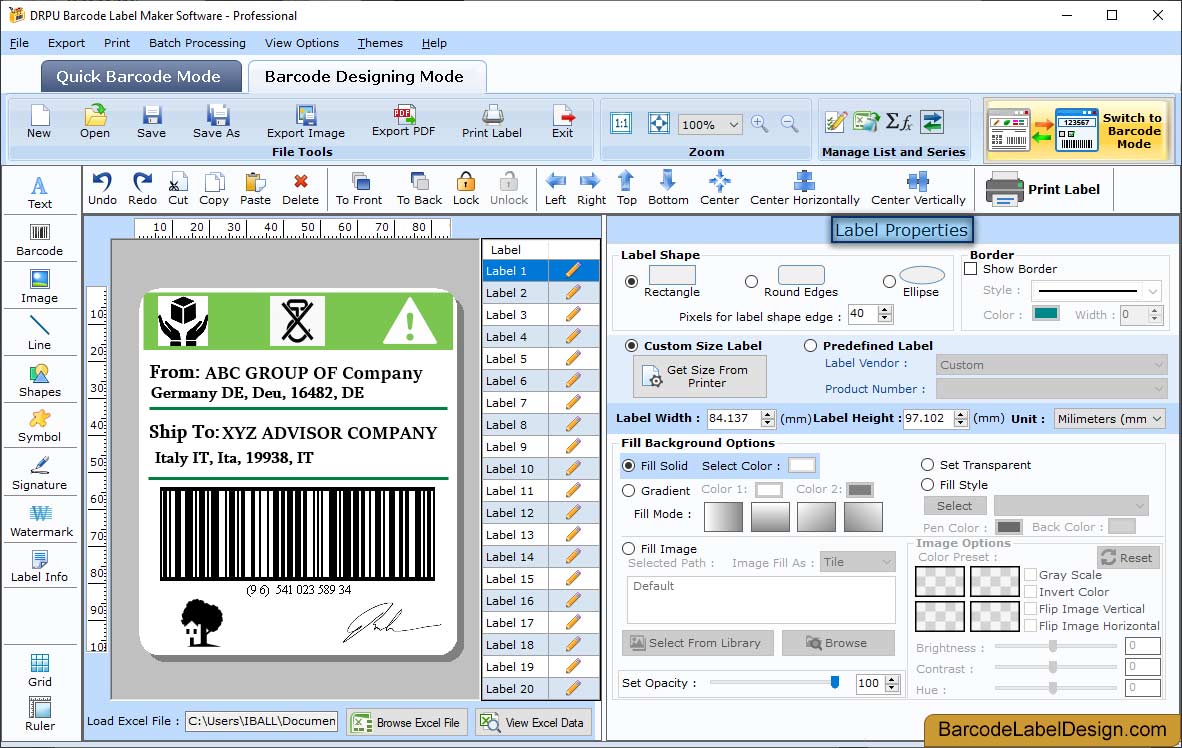
Task: Open Label Info from sidebar
Action: 39,566
